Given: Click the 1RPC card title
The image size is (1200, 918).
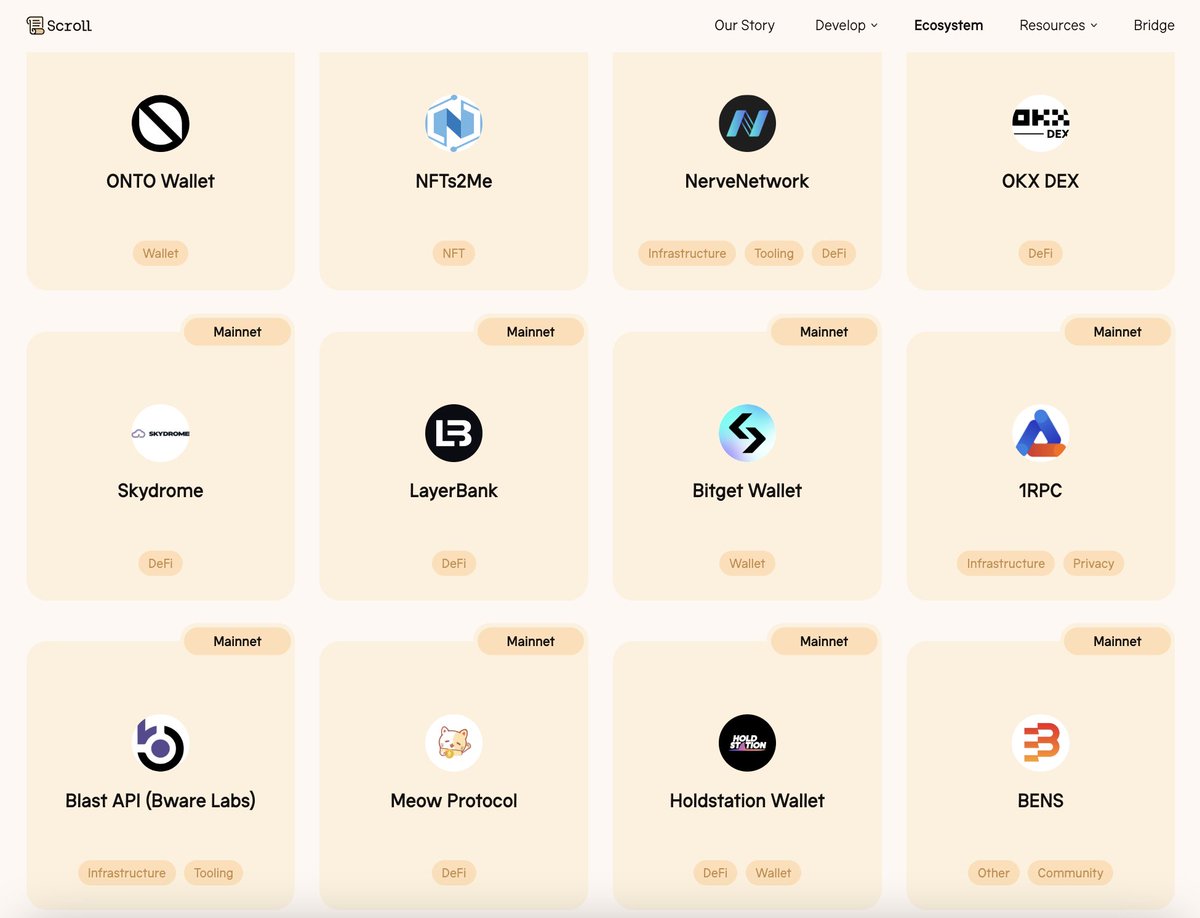Looking at the screenshot, I should 1040,491.
